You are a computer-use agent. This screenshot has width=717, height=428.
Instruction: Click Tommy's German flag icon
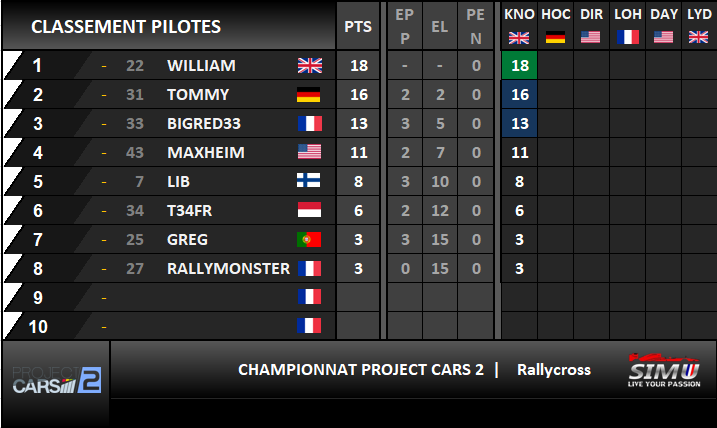coord(309,95)
